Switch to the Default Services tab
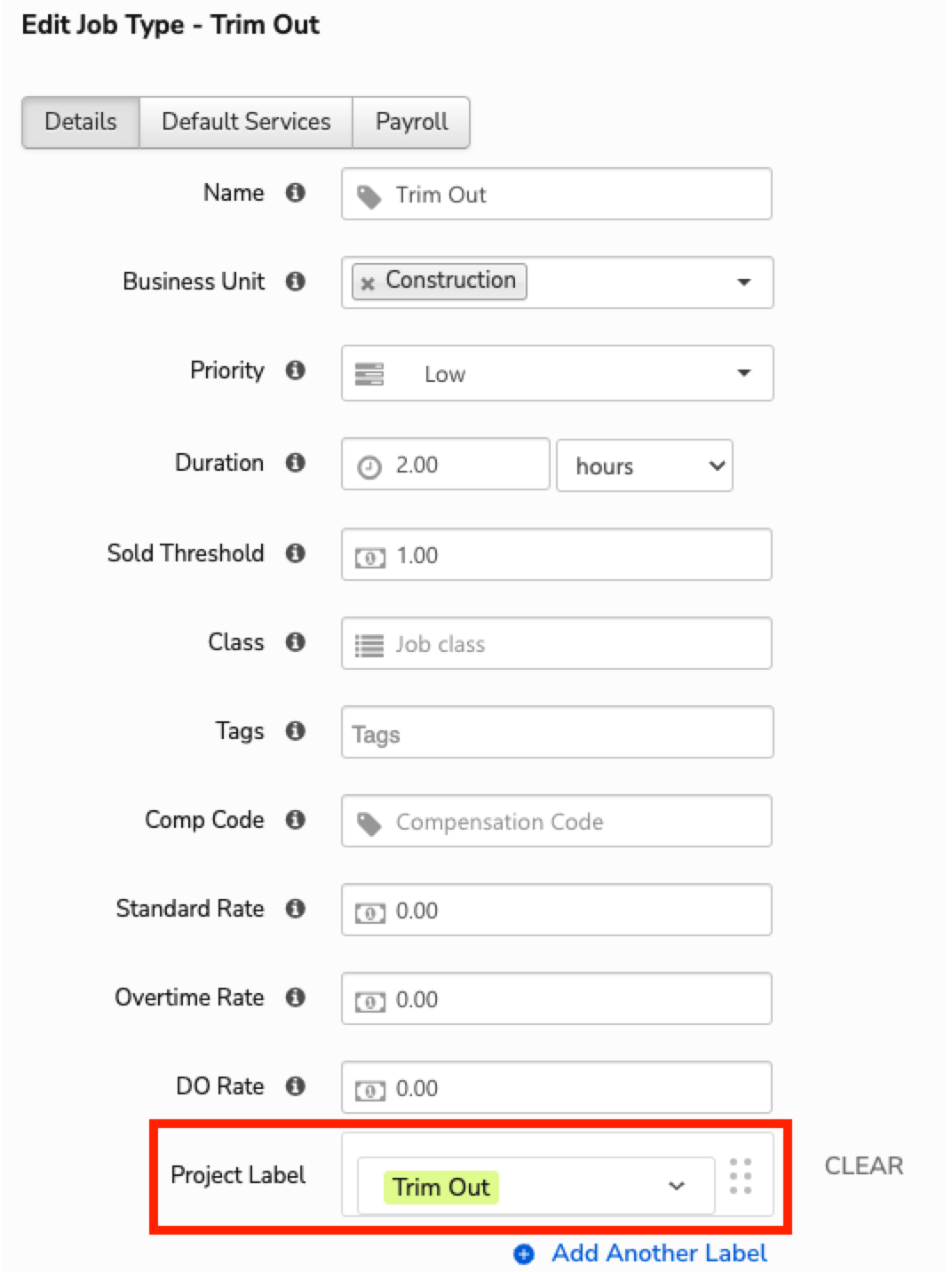 246,122
